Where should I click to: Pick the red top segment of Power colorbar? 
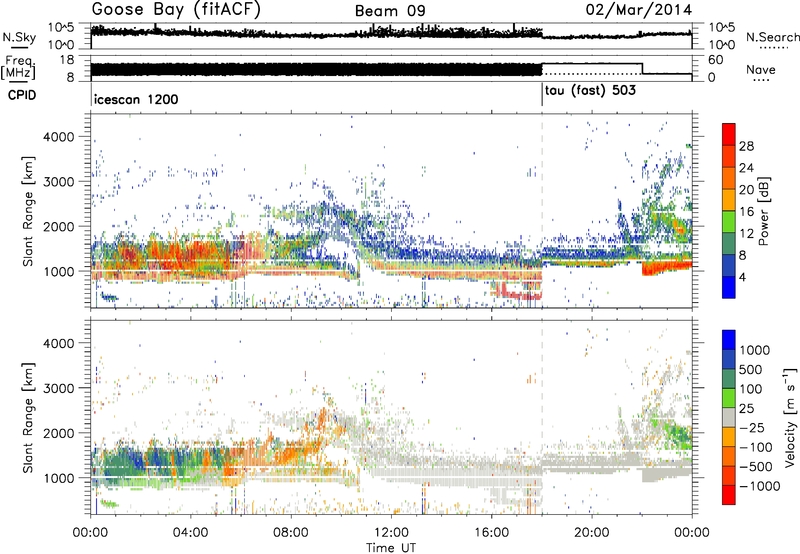click(729, 134)
